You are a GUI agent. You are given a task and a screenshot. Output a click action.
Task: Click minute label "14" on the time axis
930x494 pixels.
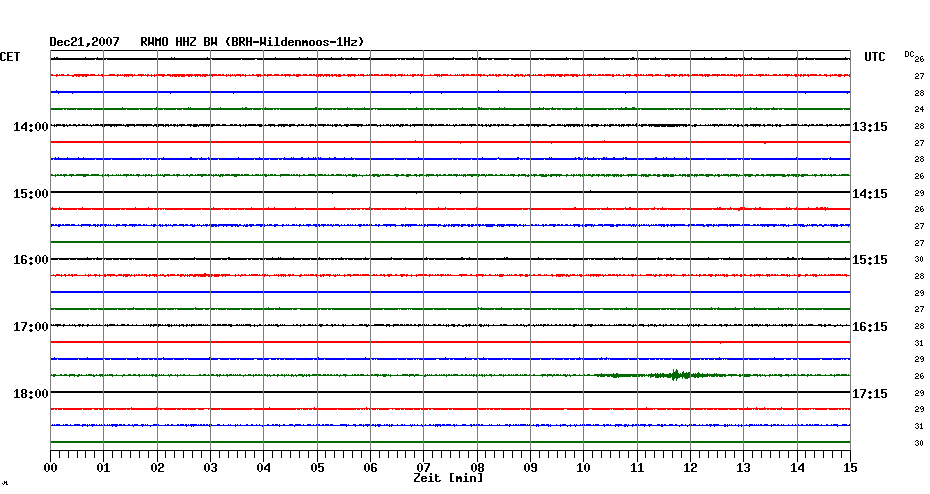[x=797, y=468]
